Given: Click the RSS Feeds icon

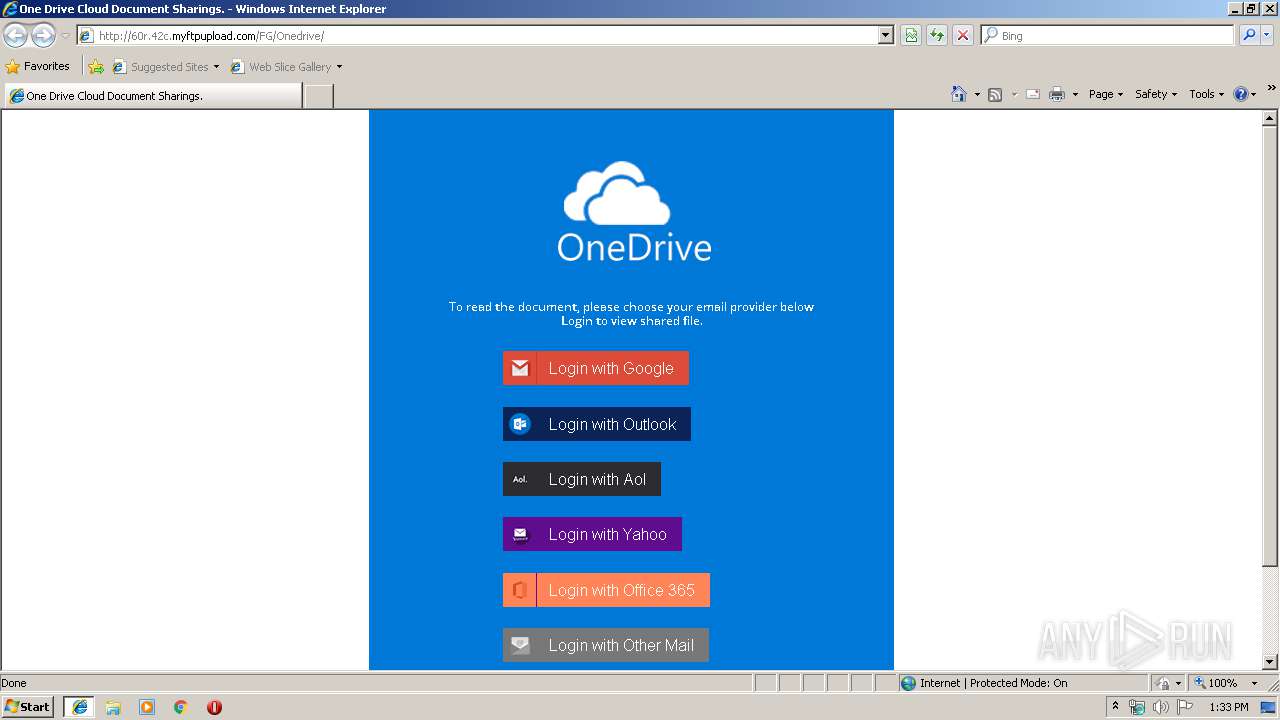Looking at the screenshot, I should pos(995,94).
